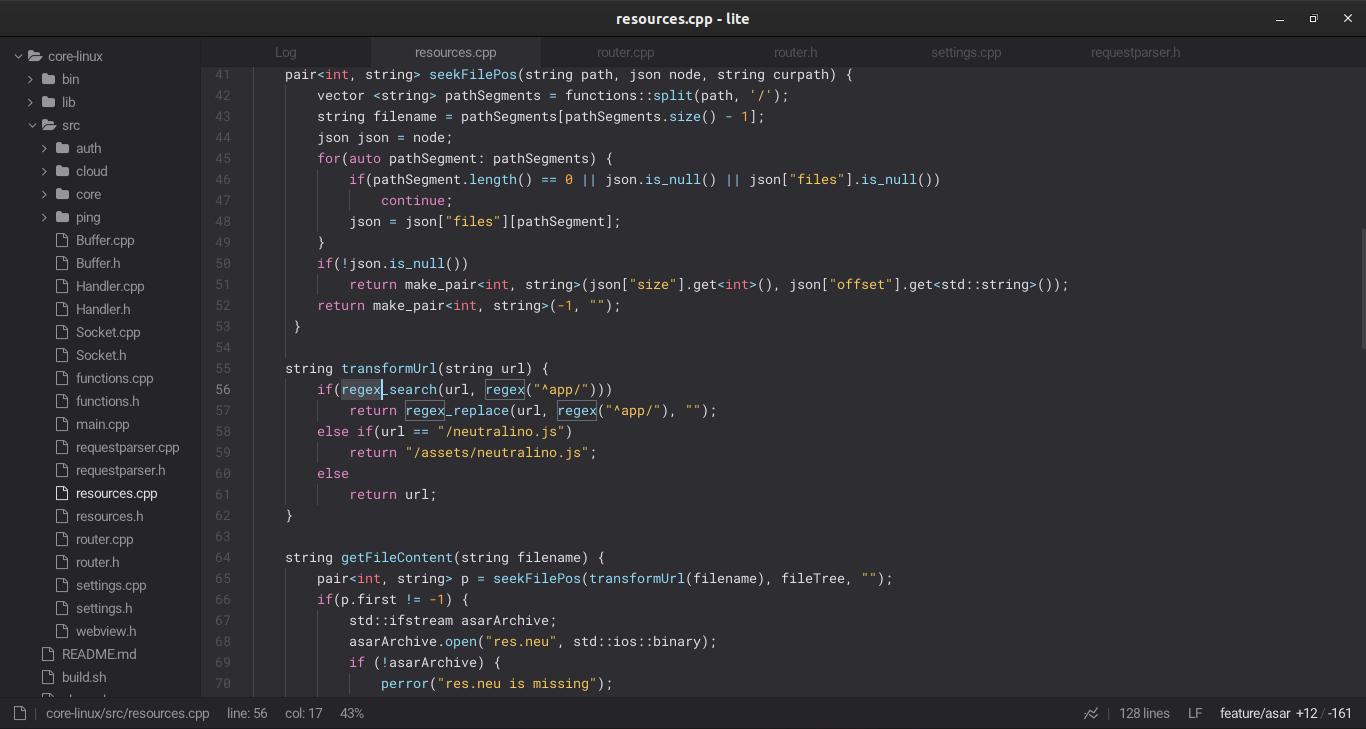Image resolution: width=1366 pixels, height=729 pixels.
Task: Click the file path in status bar
Action: (x=128, y=713)
